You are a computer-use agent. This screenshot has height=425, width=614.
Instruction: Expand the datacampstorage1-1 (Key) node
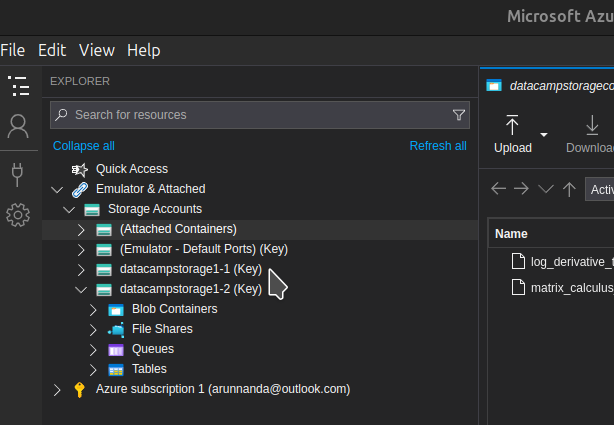[81, 270]
